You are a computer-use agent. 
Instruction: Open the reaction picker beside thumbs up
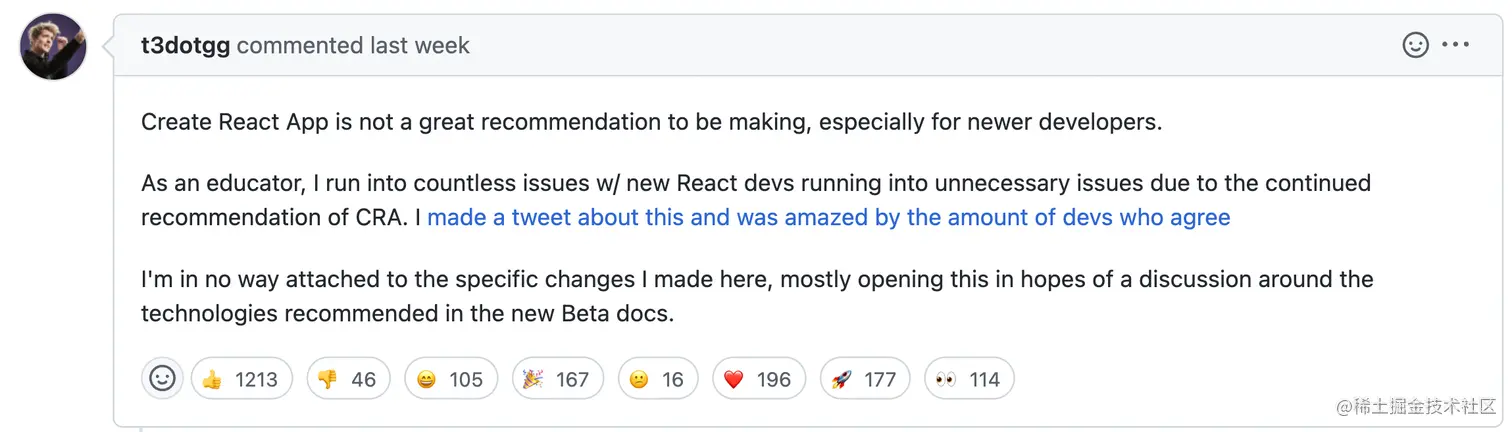[162, 378]
